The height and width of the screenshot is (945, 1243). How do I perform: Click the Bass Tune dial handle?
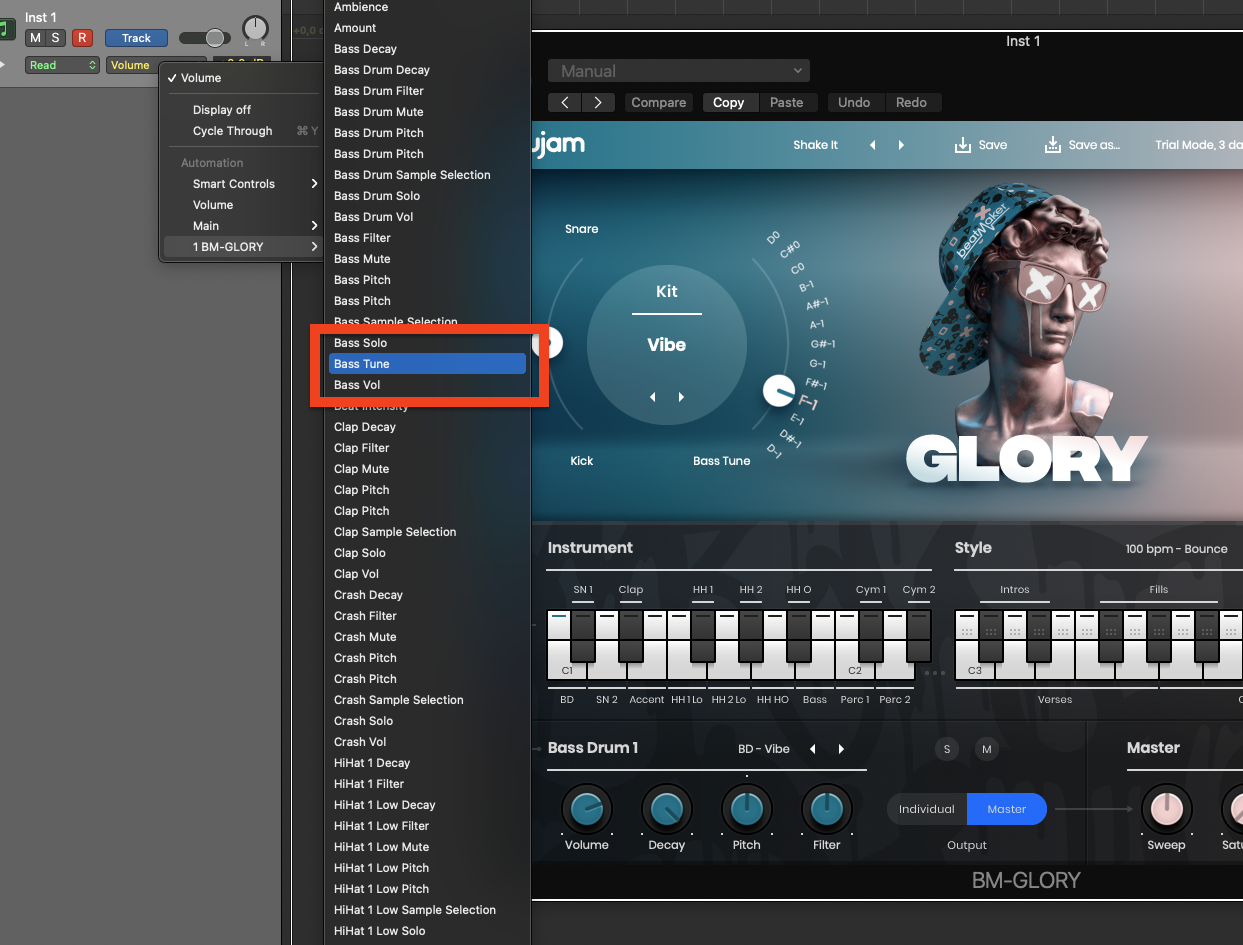tap(778, 391)
